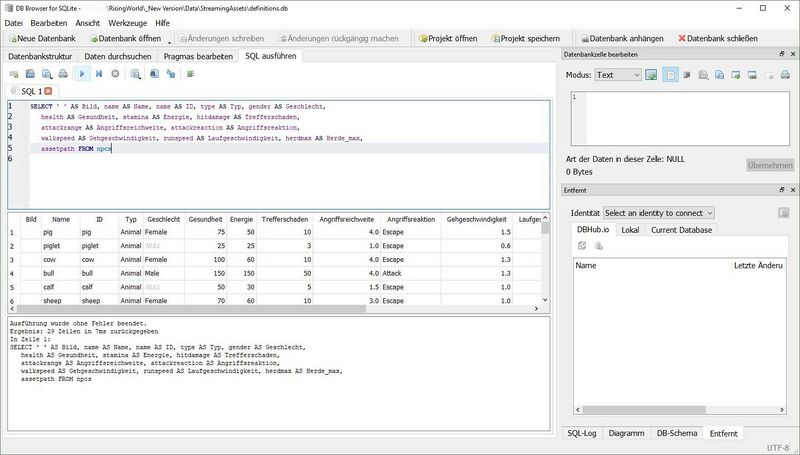Click the save results view icon

135,74
